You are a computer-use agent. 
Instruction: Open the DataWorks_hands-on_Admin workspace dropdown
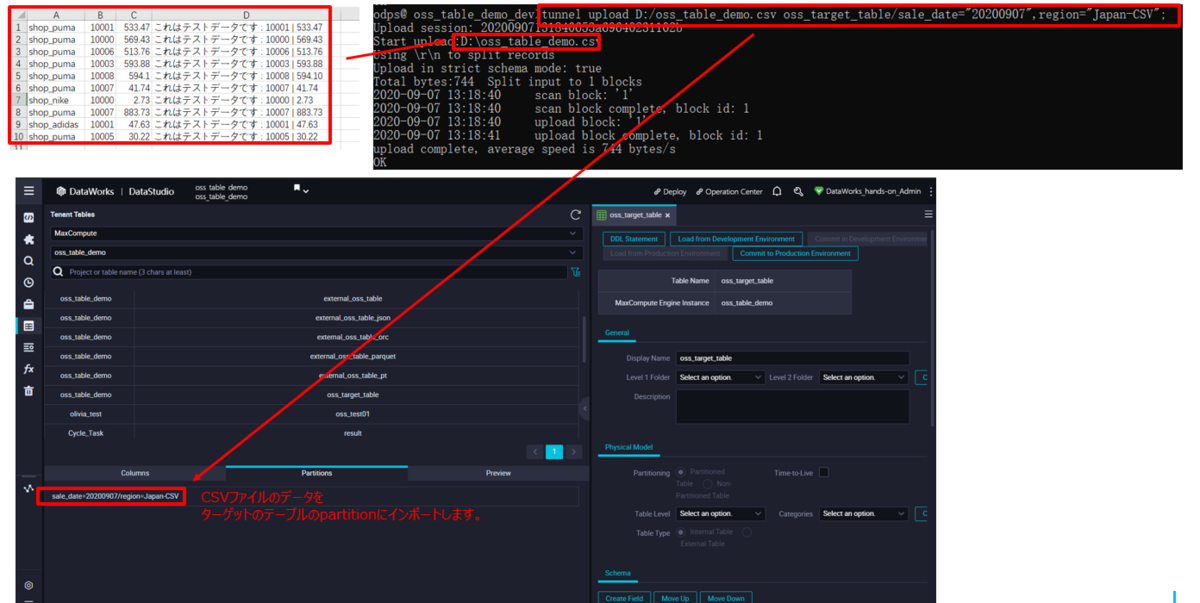click(x=868, y=191)
